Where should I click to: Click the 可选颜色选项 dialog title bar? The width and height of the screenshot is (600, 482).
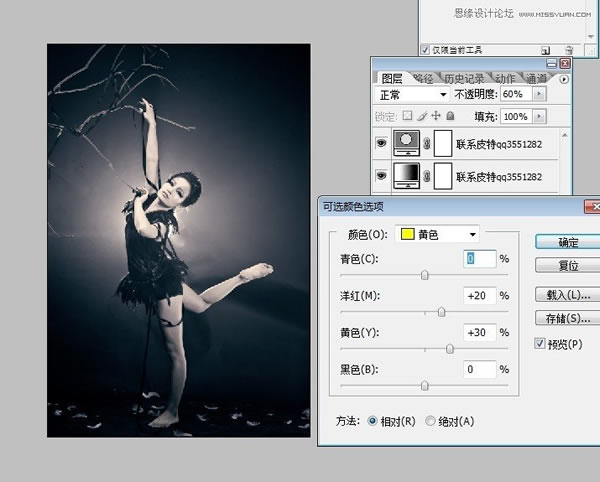[x=452, y=207]
